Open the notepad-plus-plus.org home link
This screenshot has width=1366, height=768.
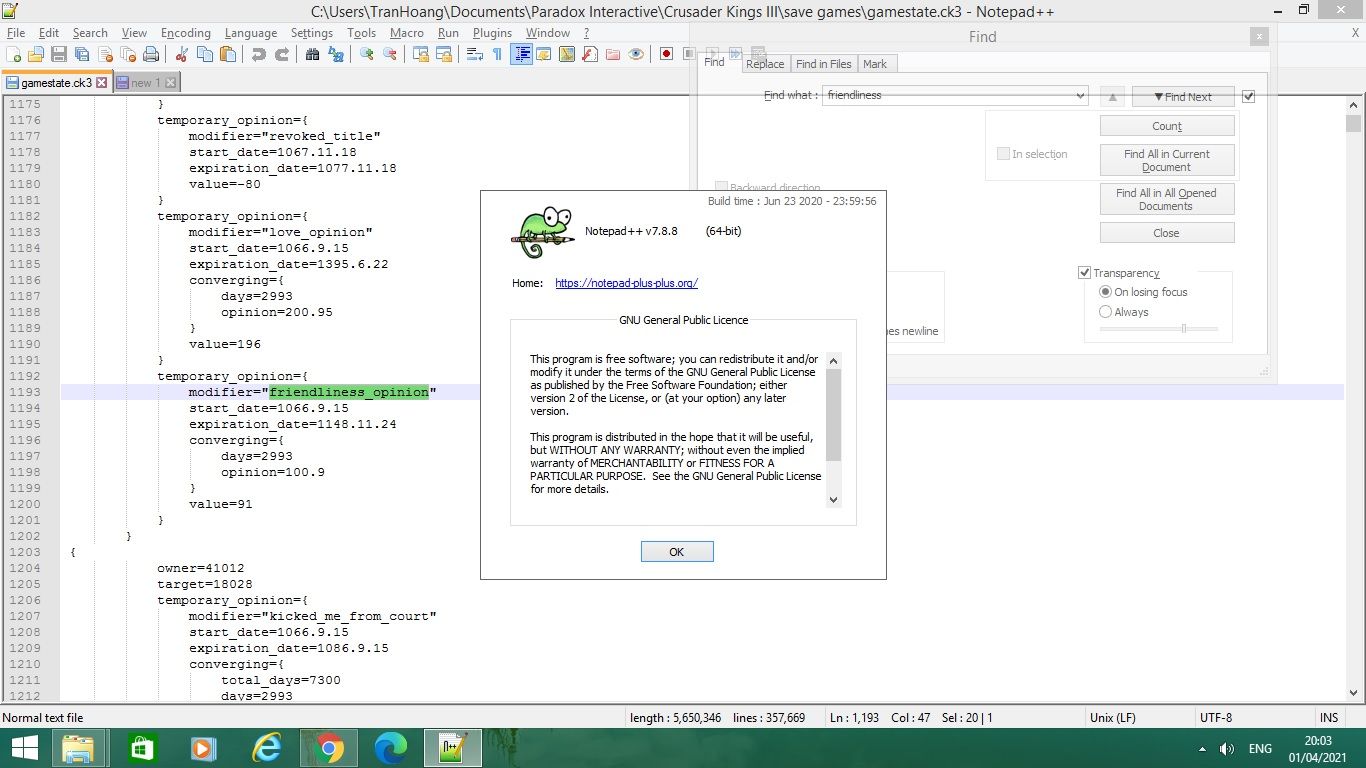point(626,283)
